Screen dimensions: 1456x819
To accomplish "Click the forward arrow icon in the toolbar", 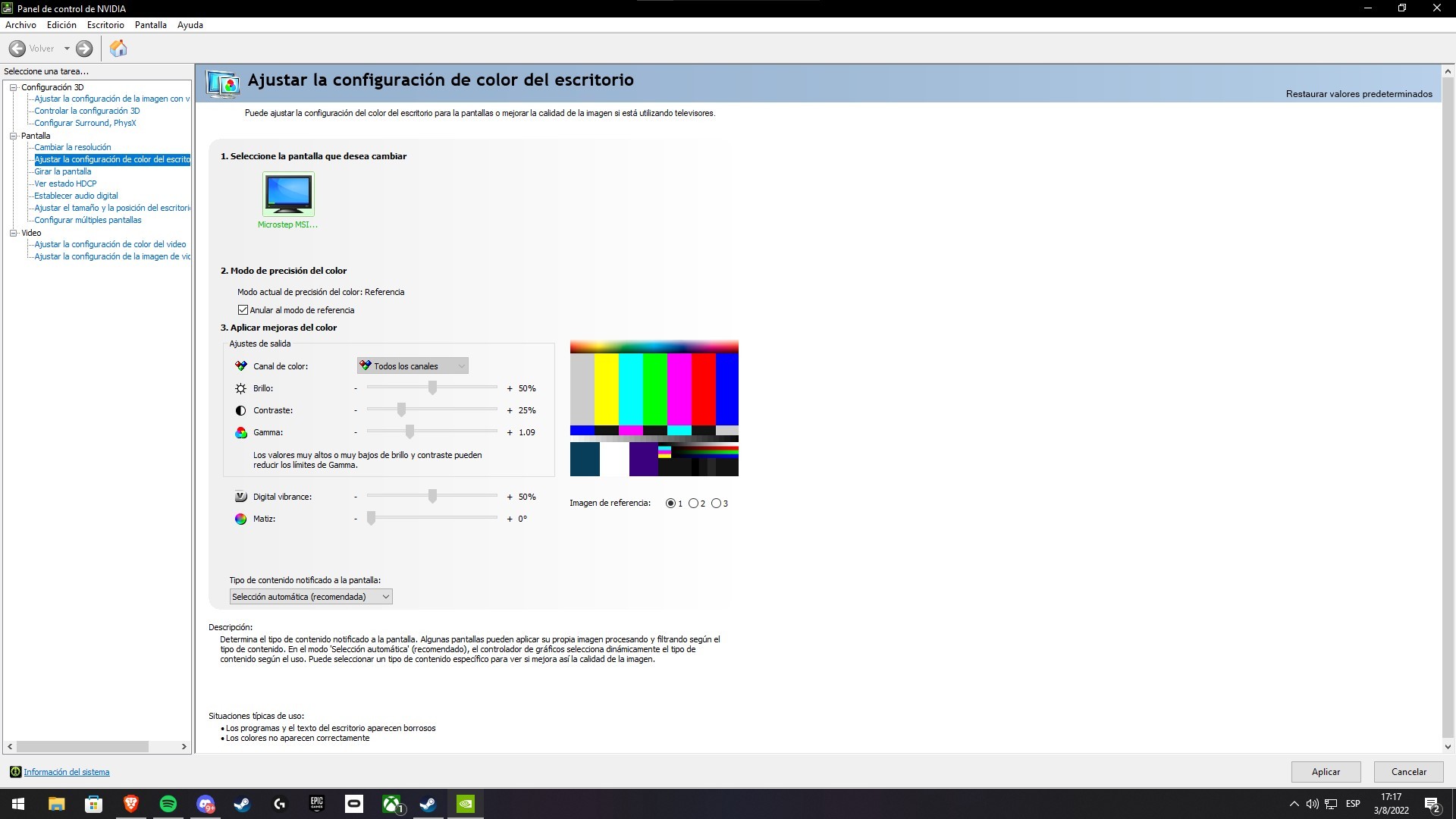I will 84,49.
